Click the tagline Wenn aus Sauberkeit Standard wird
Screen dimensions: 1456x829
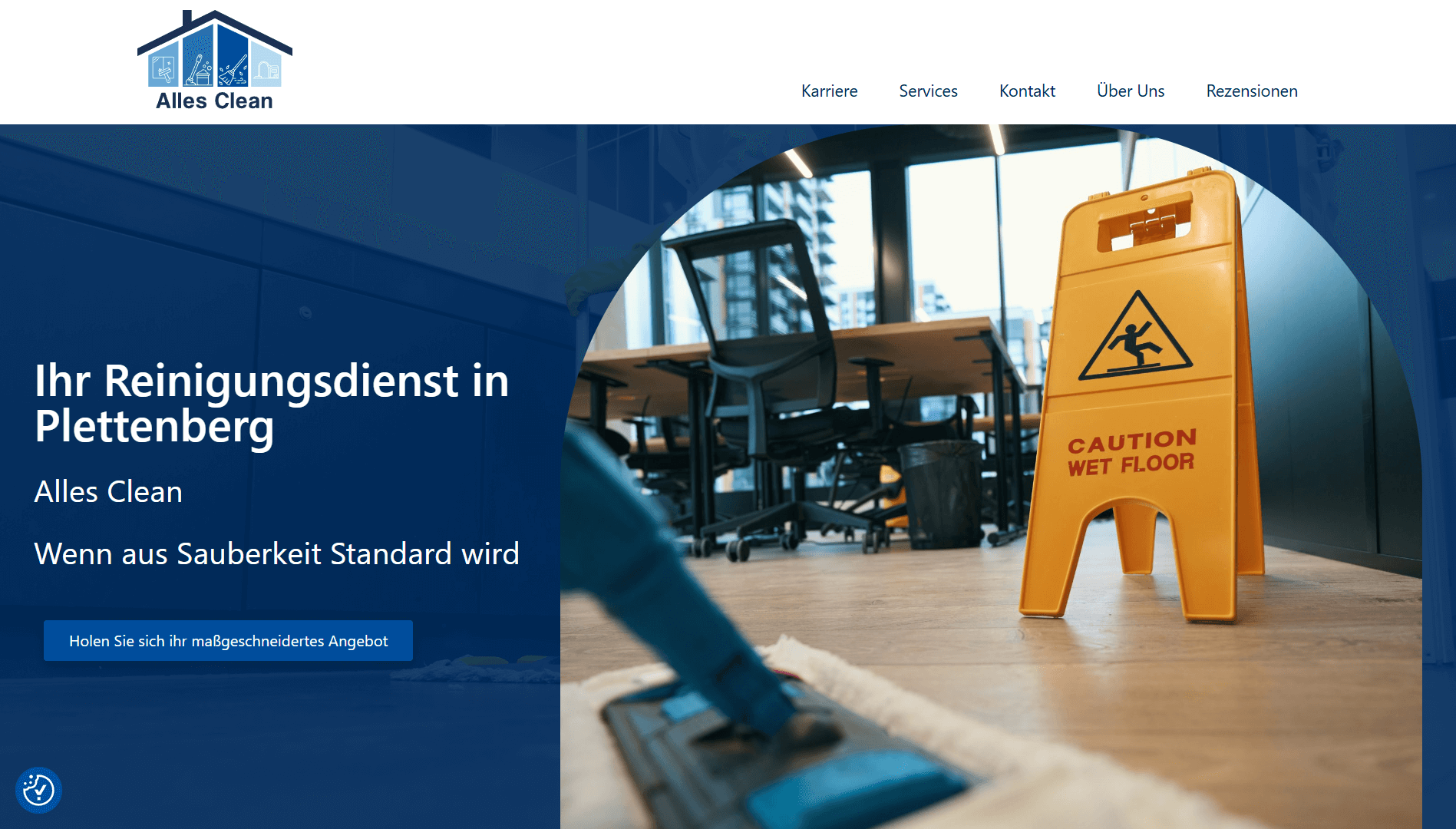point(277,553)
